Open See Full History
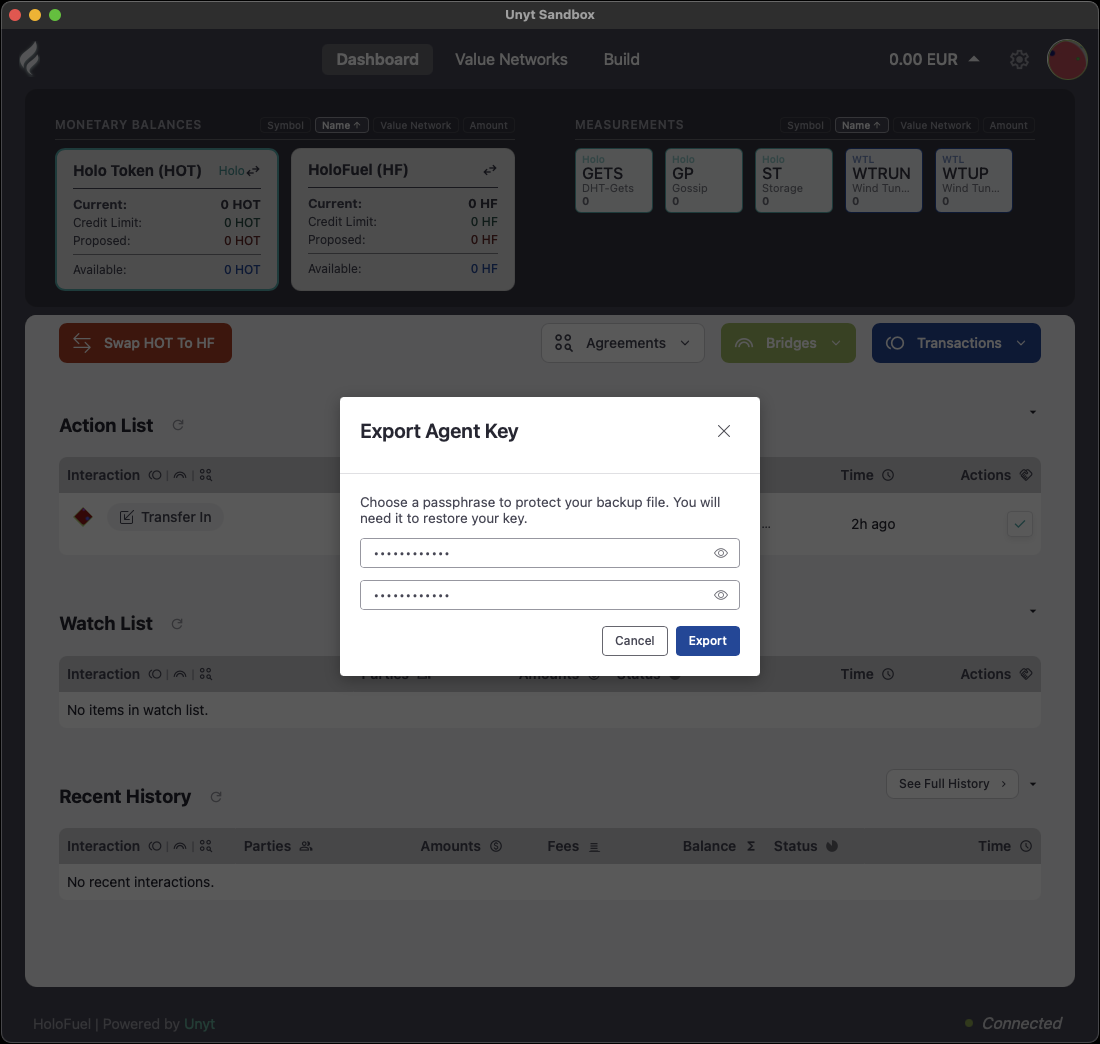This screenshot has width=1100, height=1044. [952, 784]
